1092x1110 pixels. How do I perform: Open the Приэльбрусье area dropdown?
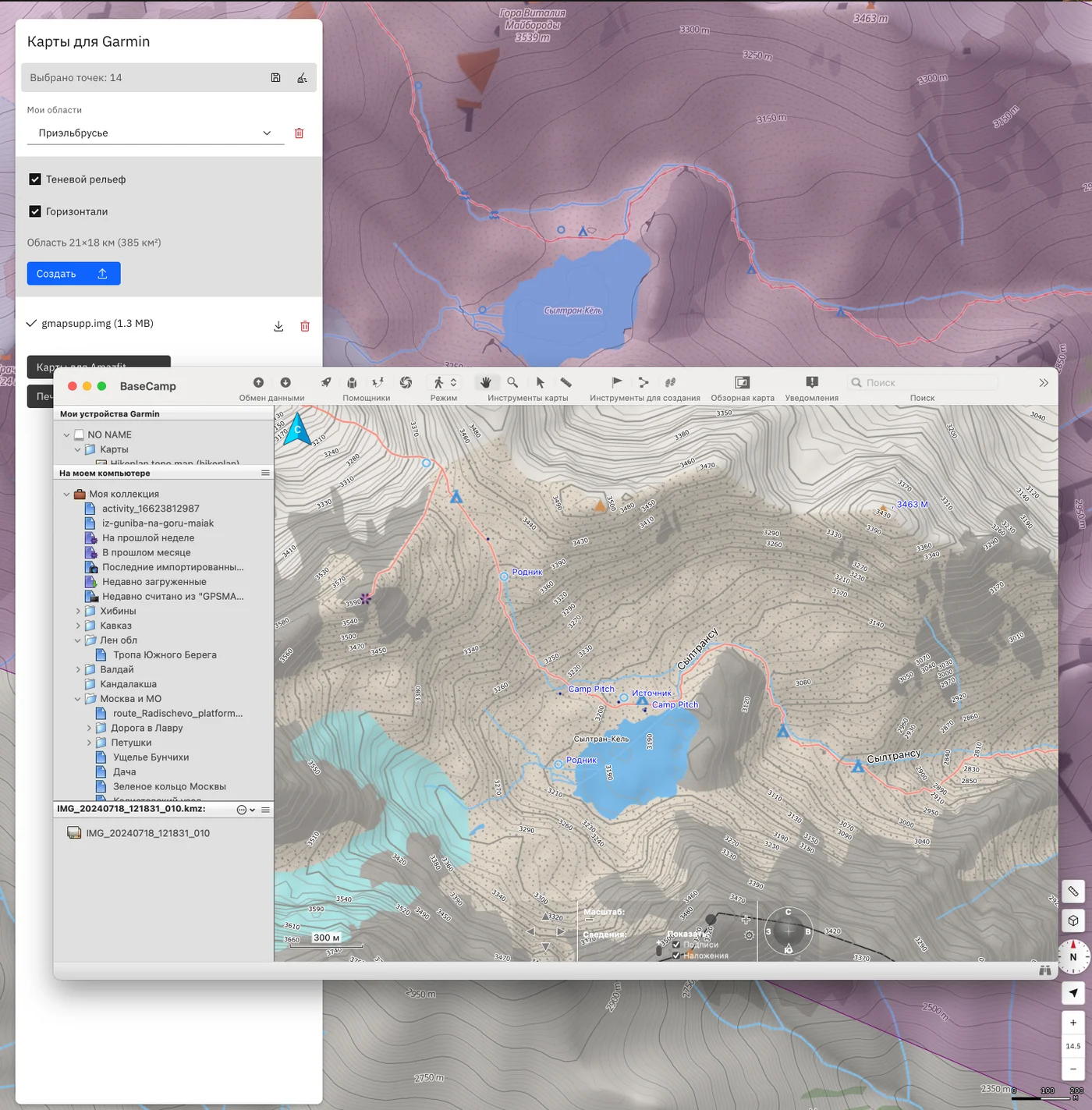tap(156, 133)
